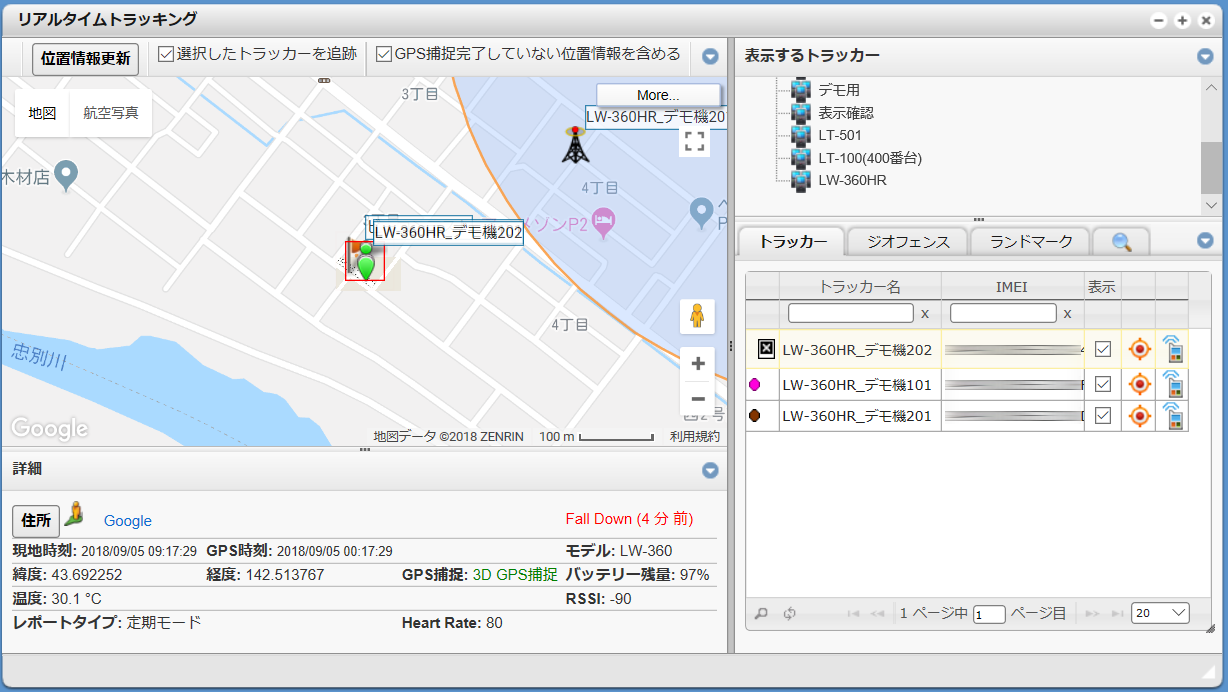
Task: Zoom in the map with plus button
Action: click(x=698, y=363)
